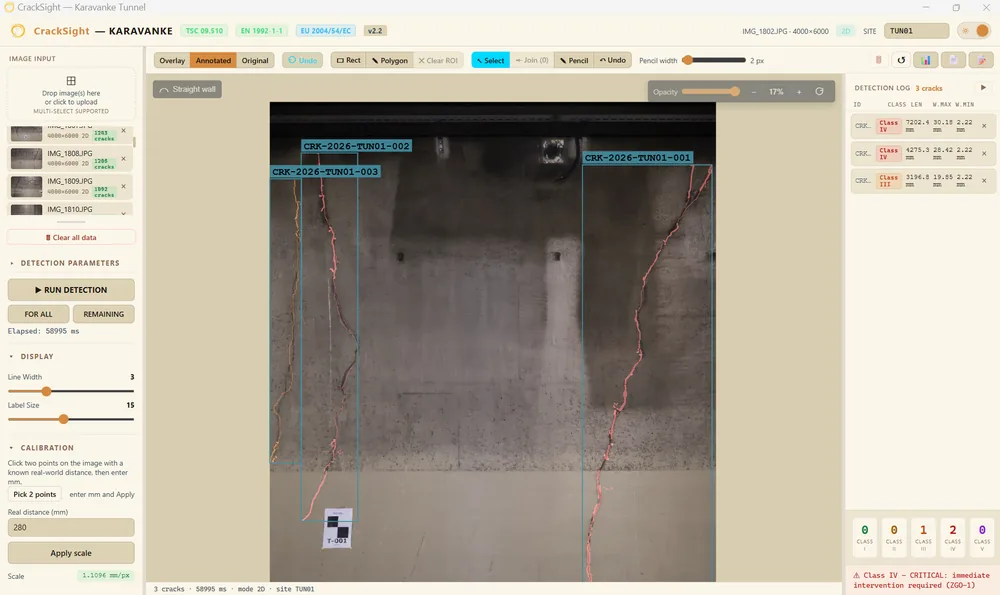The height and width of the screenshot is (595, 1000).
Task: Remove IMG_1808.JPG with its X icon
Action: point(124,159)
